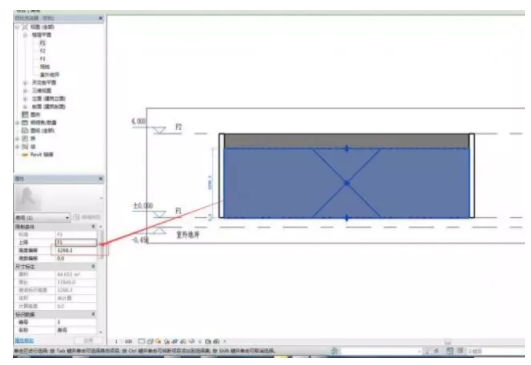Open the Detail Level icon in view bar
The width and height of the screenshot is (531, 365).
tap(142, 341)
